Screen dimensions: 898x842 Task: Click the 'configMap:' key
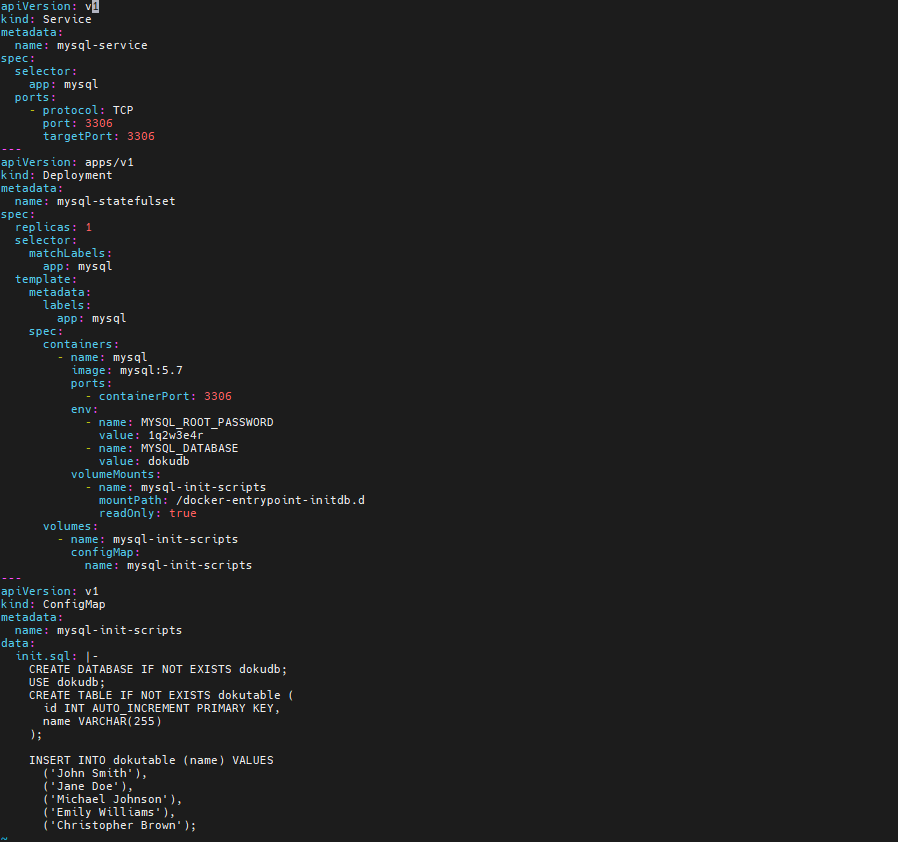pyautogui.click(x=105, y=552)
